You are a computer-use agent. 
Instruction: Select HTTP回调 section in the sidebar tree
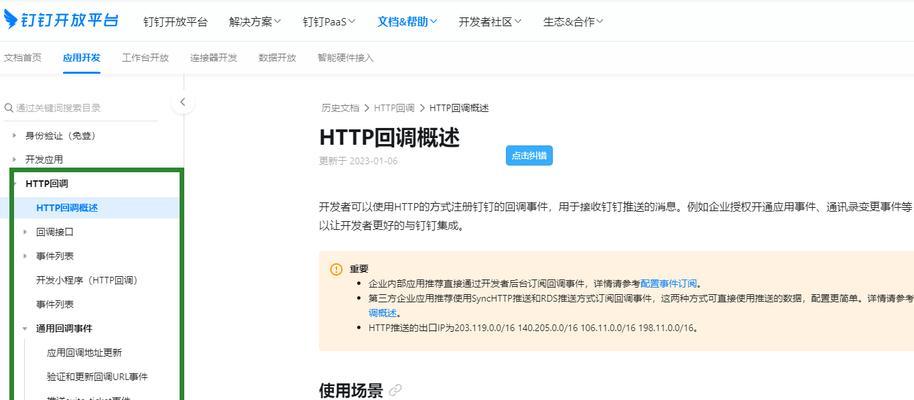[x=47, y=184]
